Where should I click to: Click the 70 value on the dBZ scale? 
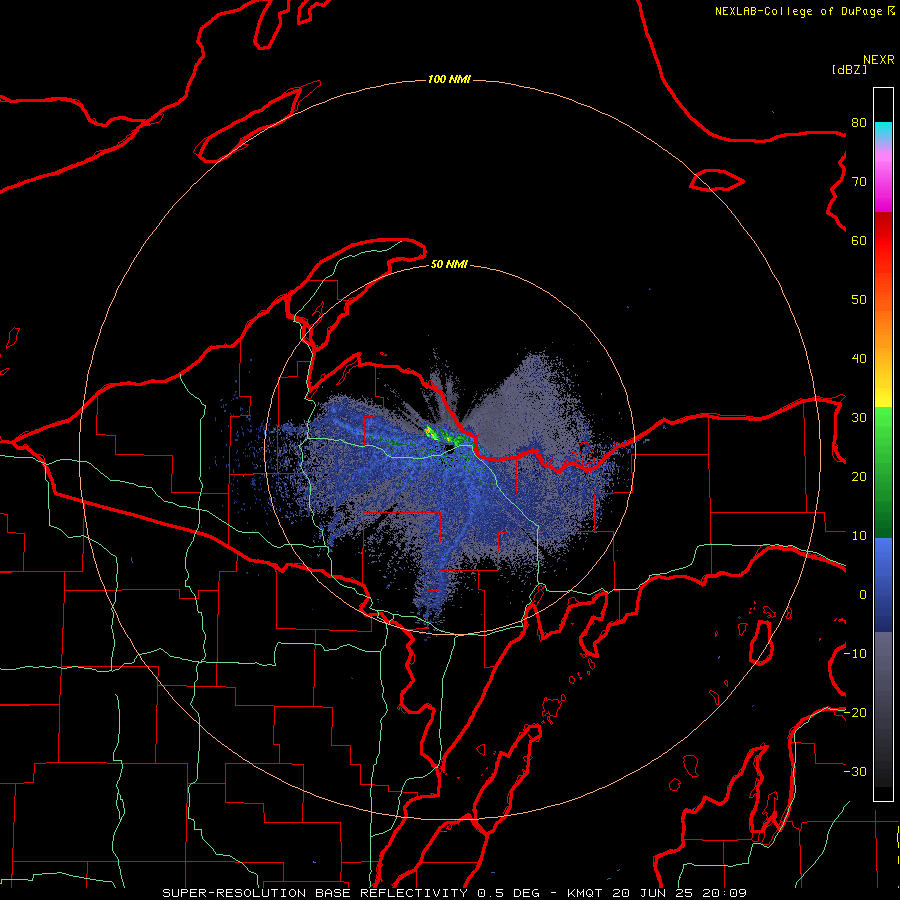859,182
